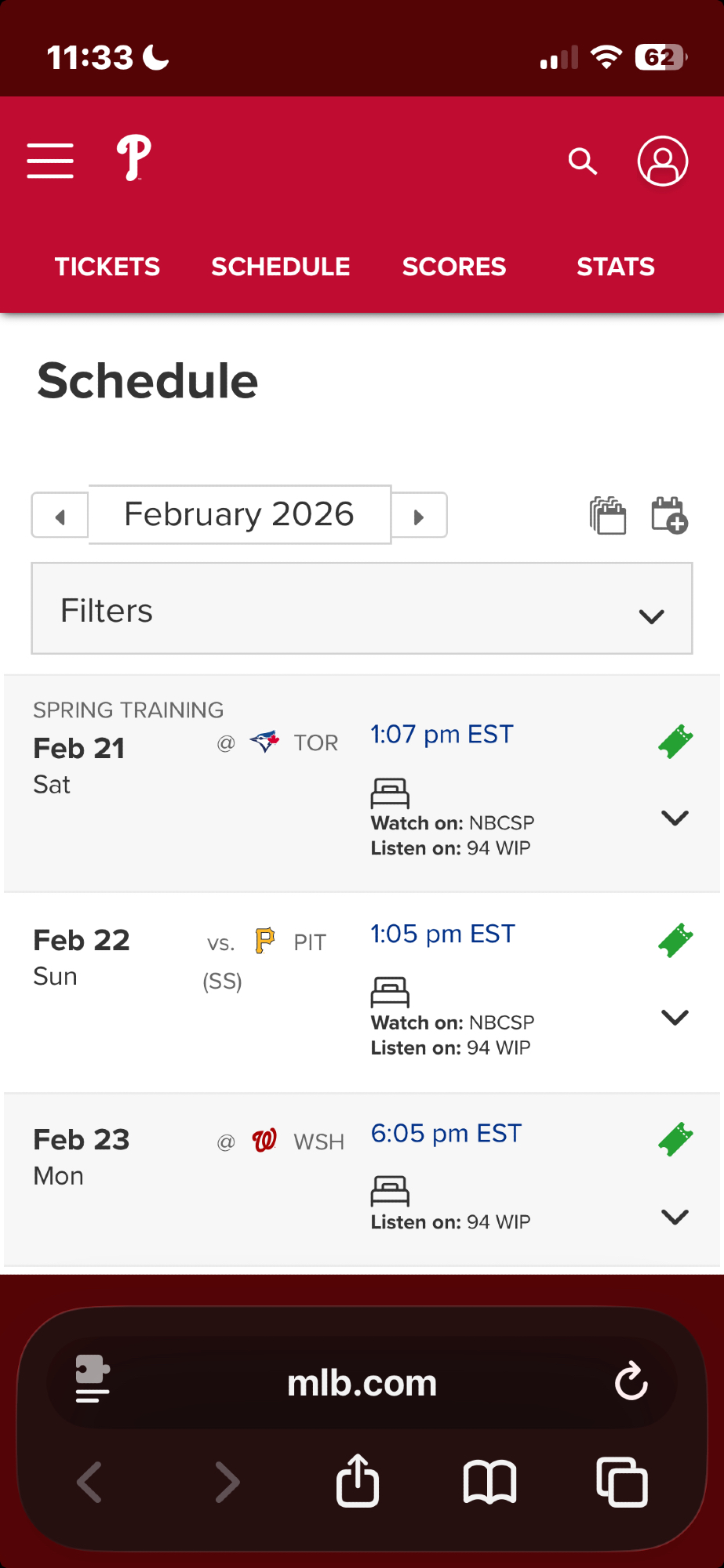Open the 1:07 pm EST game link
Viewport: 724px width, 1568px height.
pos(442,735)
